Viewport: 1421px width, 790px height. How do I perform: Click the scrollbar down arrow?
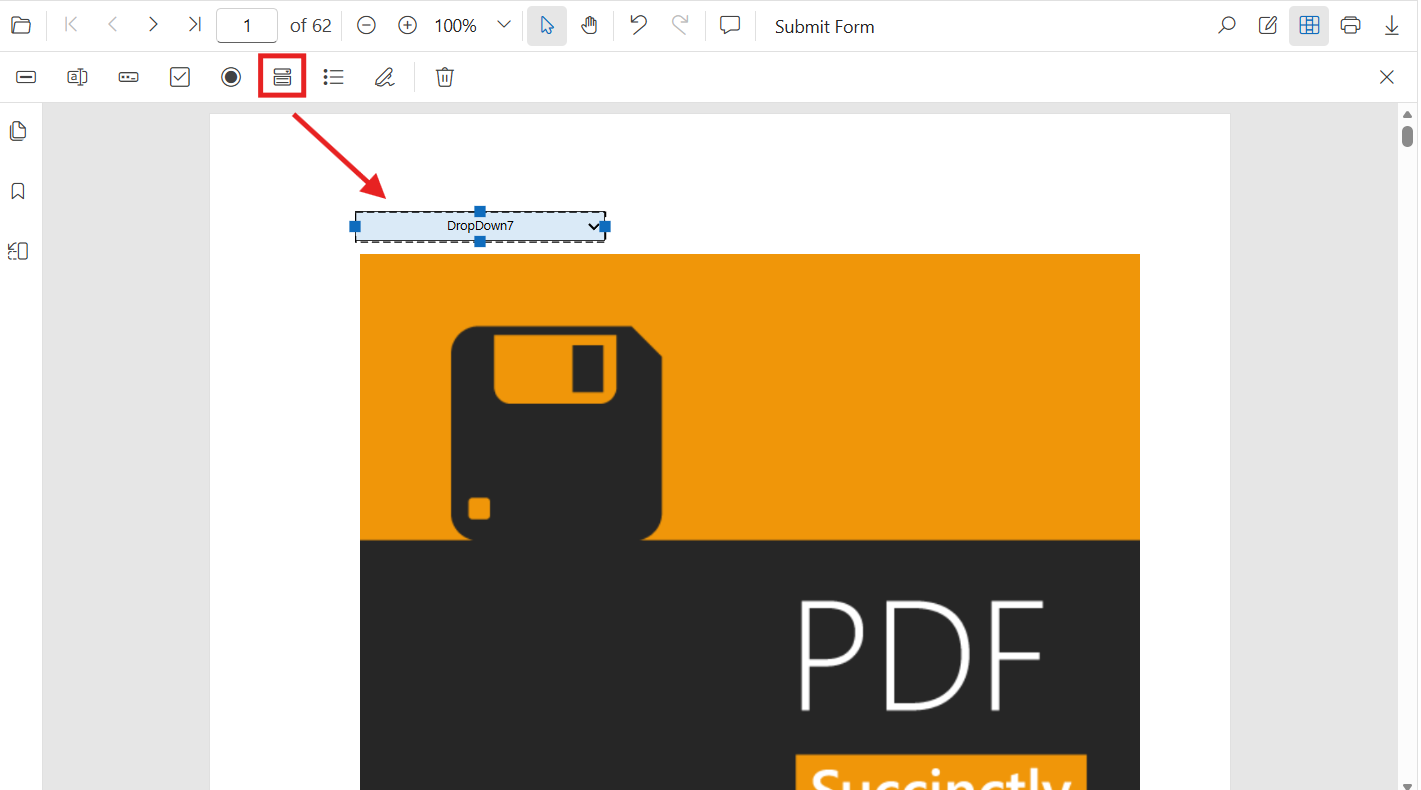1408,785
